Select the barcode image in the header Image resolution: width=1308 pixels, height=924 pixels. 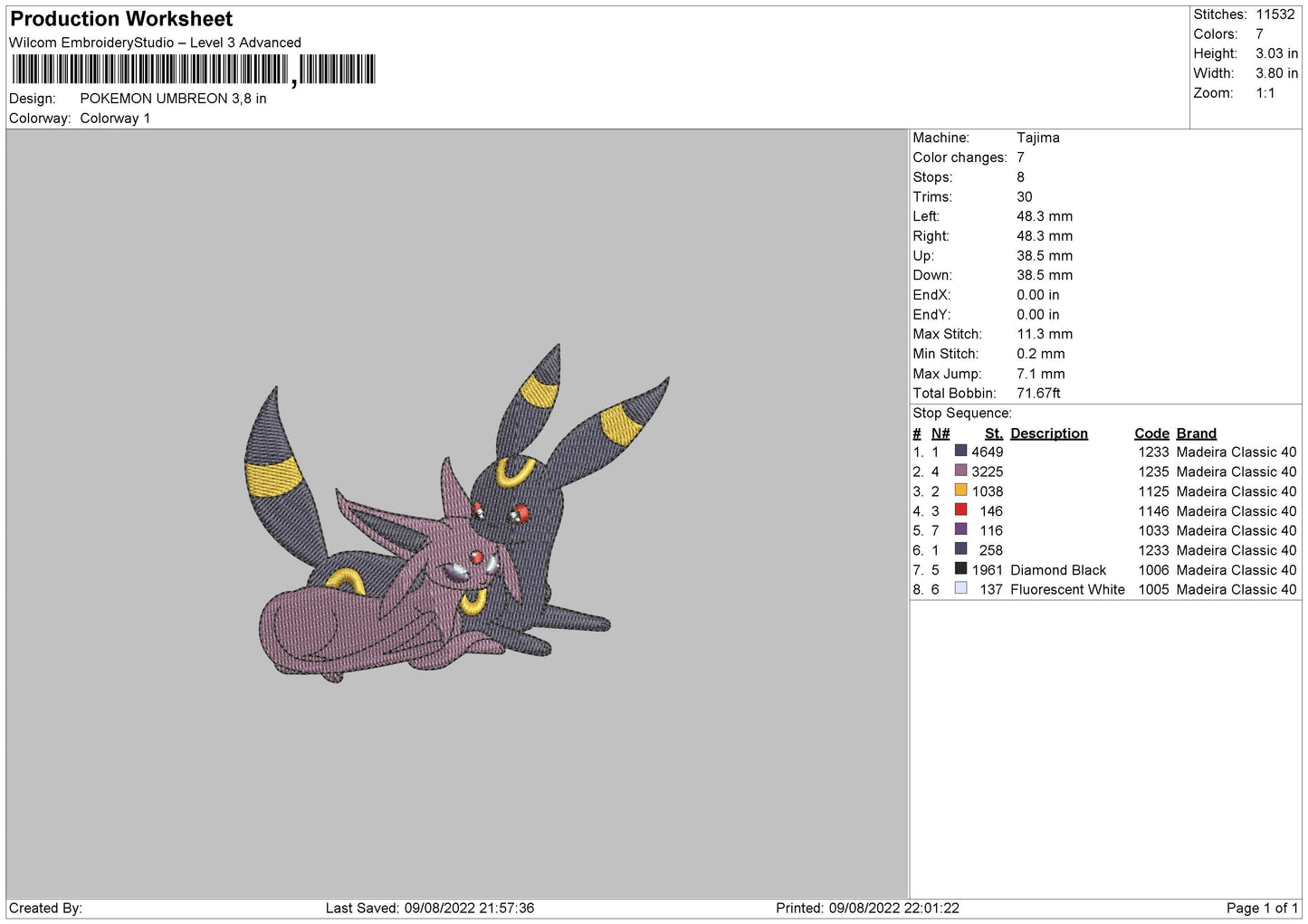click(194, 70)
